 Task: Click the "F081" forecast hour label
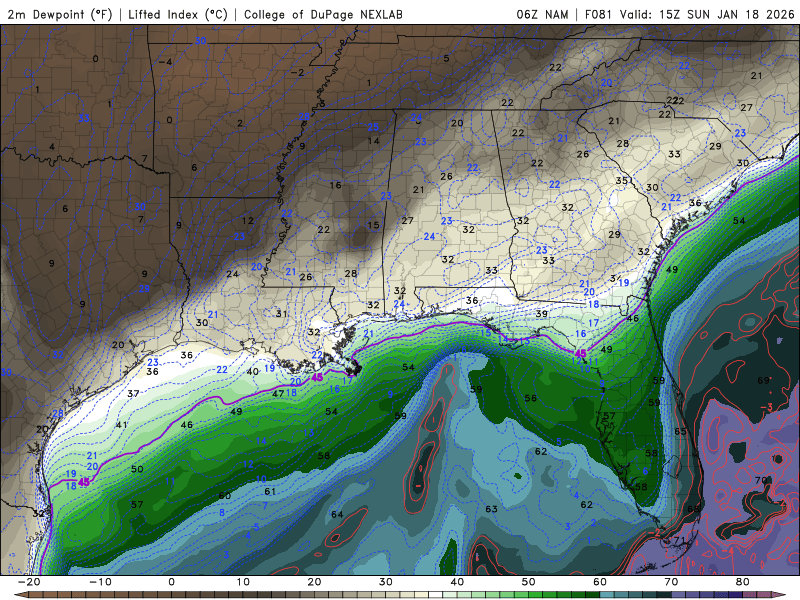point(598,14)
